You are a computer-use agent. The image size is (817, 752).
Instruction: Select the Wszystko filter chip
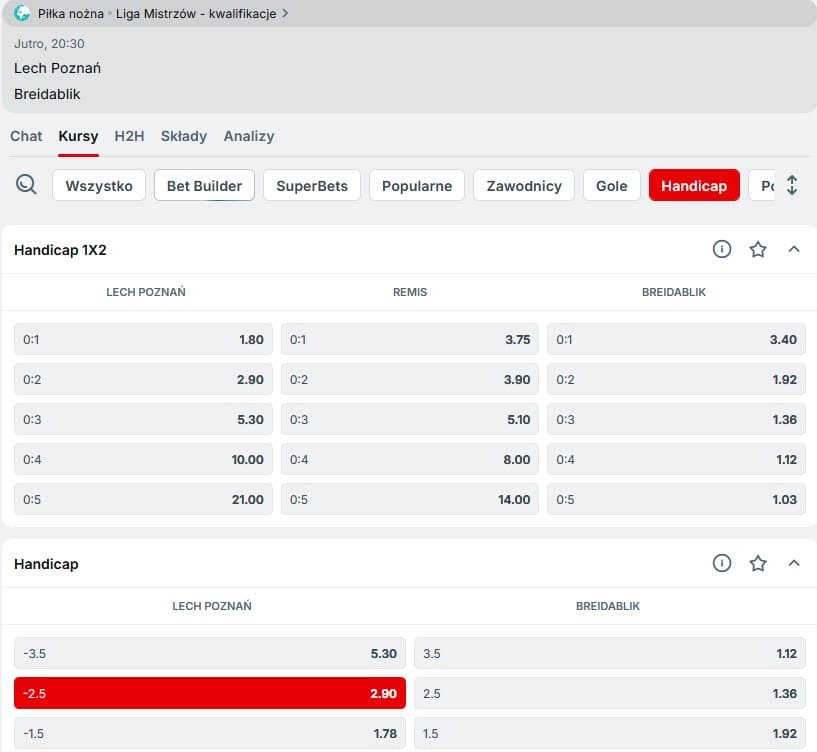coord(99,186)
